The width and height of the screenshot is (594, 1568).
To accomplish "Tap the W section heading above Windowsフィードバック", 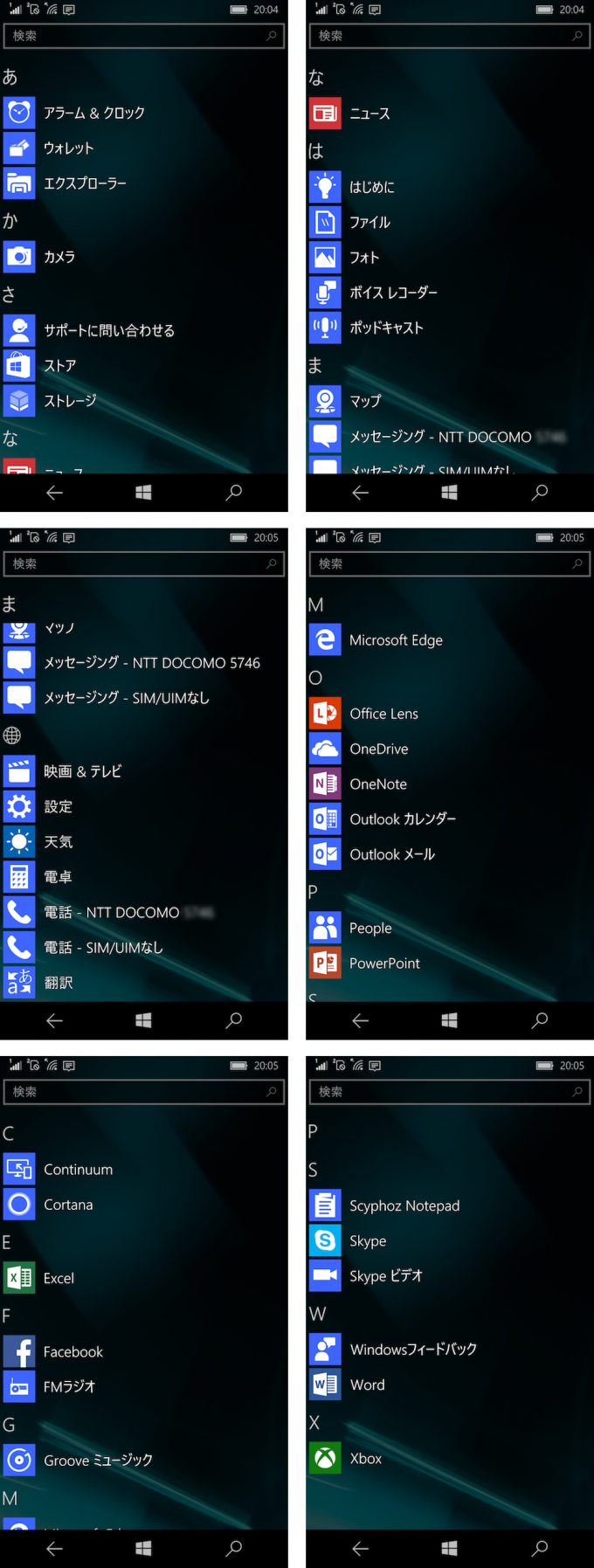I will click(317, 1314).
